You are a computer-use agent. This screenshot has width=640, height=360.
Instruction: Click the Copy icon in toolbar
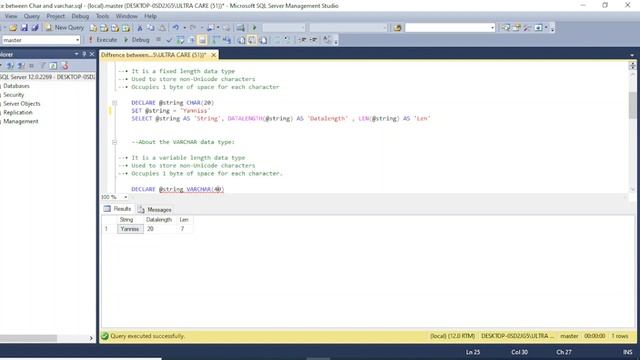point(151,28)
